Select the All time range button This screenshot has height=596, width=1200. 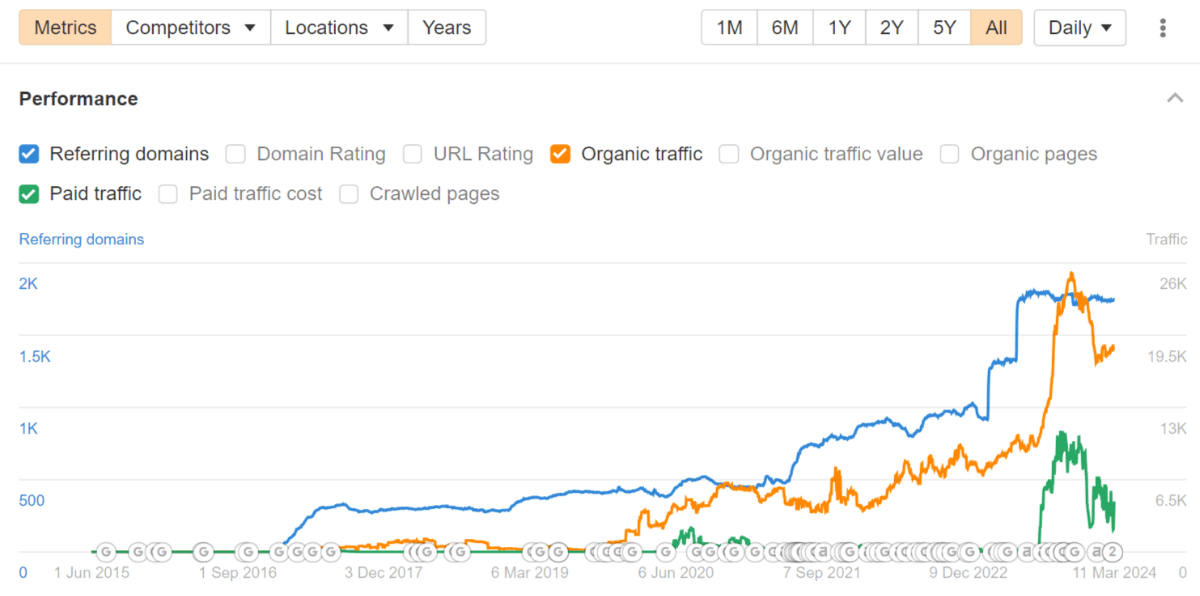996,28
